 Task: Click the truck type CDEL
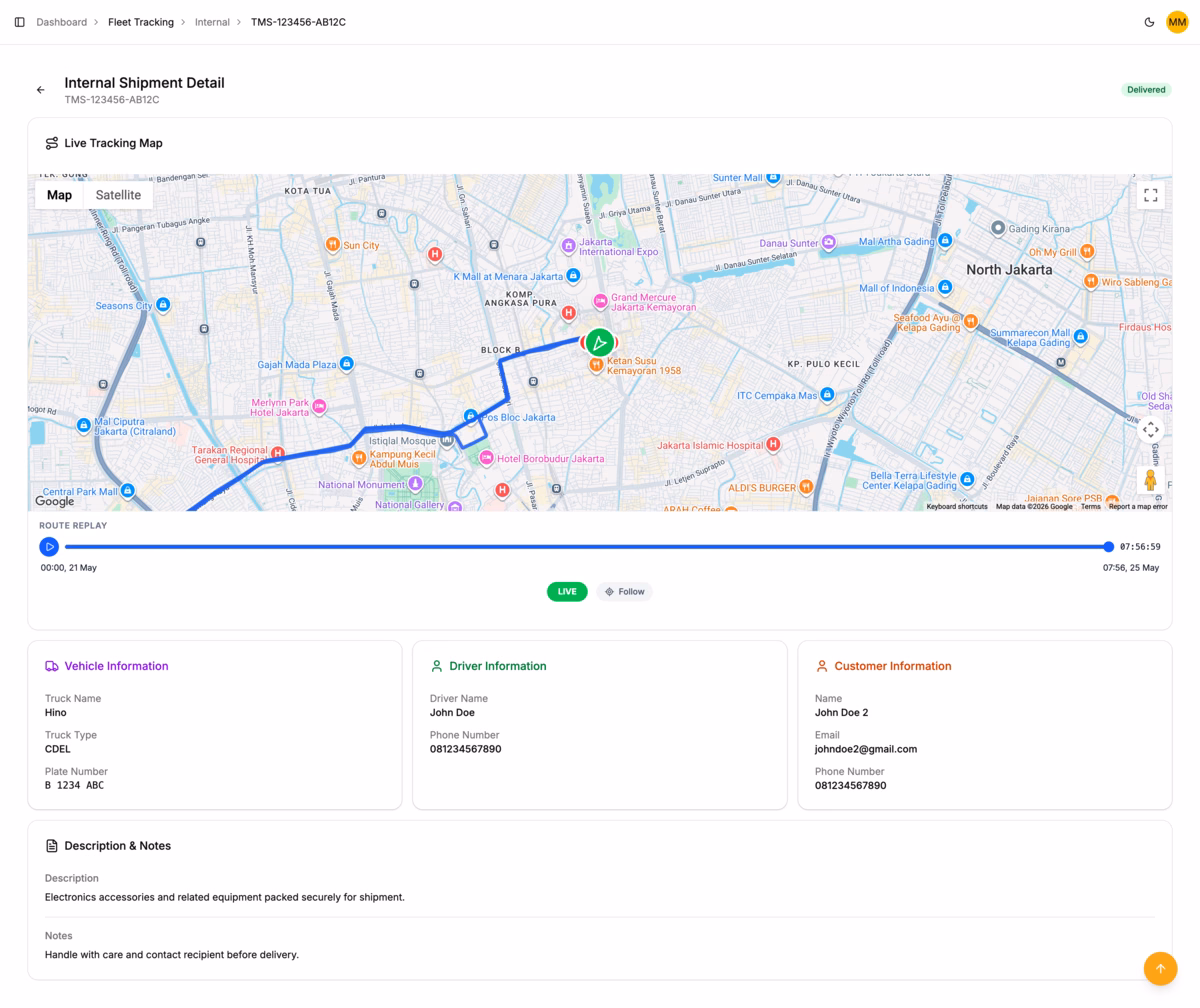point(58,749)
